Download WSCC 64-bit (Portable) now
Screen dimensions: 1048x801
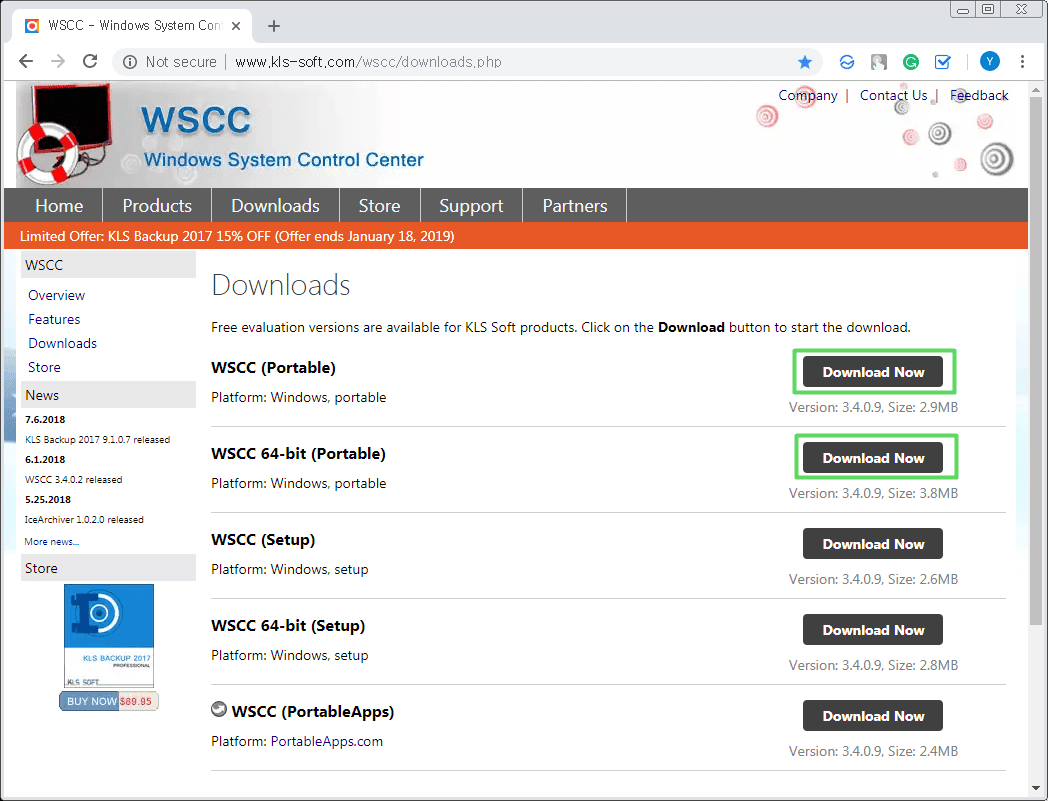(872, 457)
